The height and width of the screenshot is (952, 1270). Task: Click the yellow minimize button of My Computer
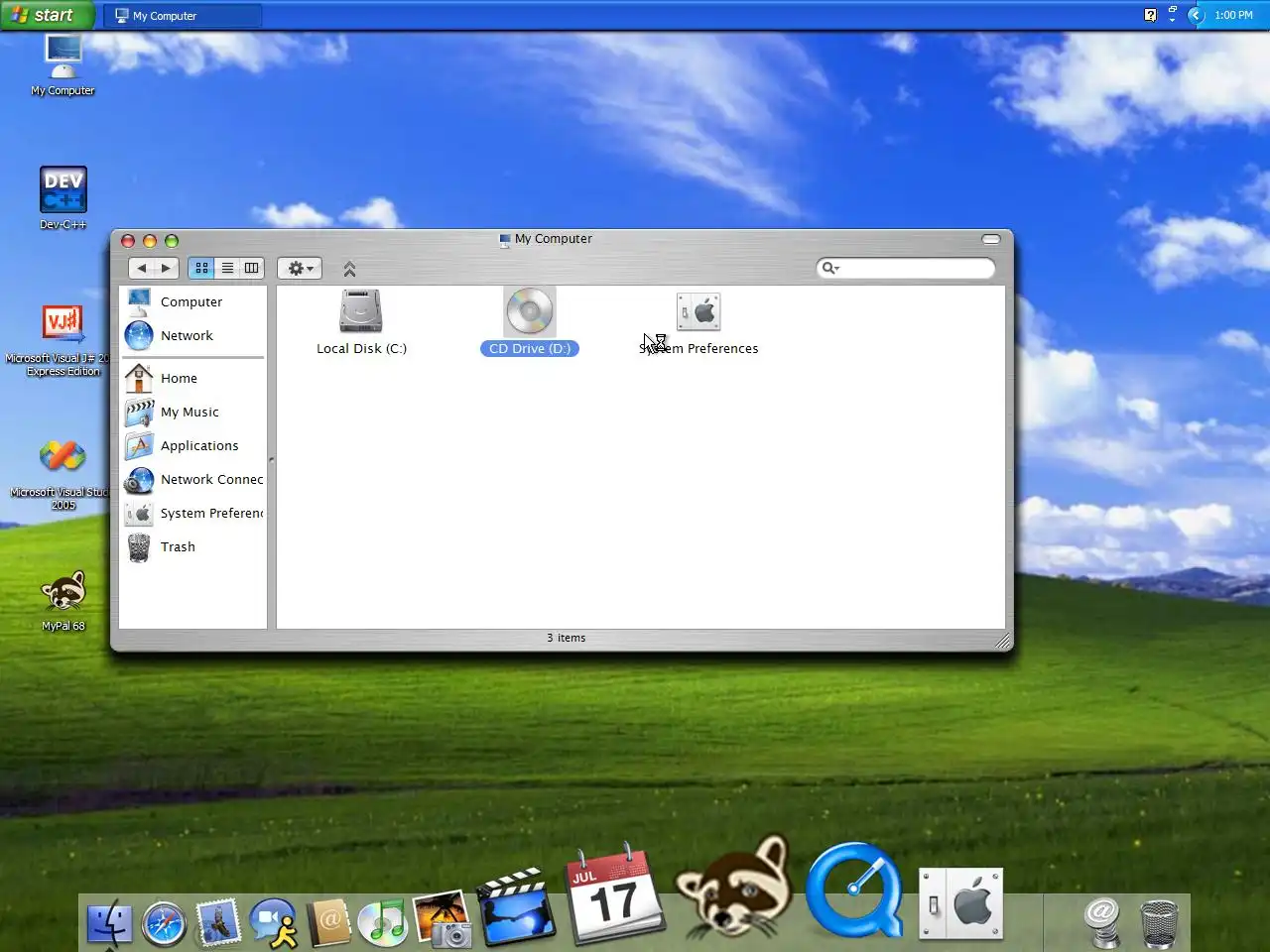[150, 241]
